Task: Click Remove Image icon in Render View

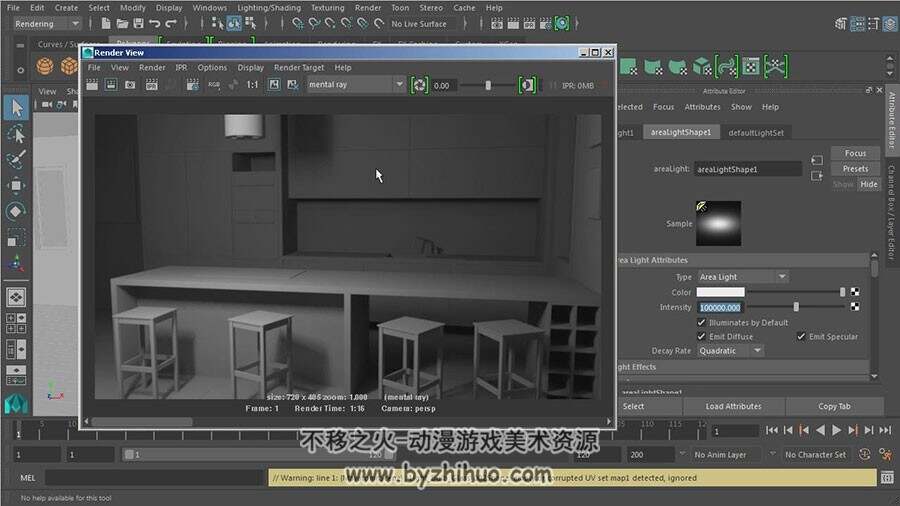Action: click(x=293, y=85)
